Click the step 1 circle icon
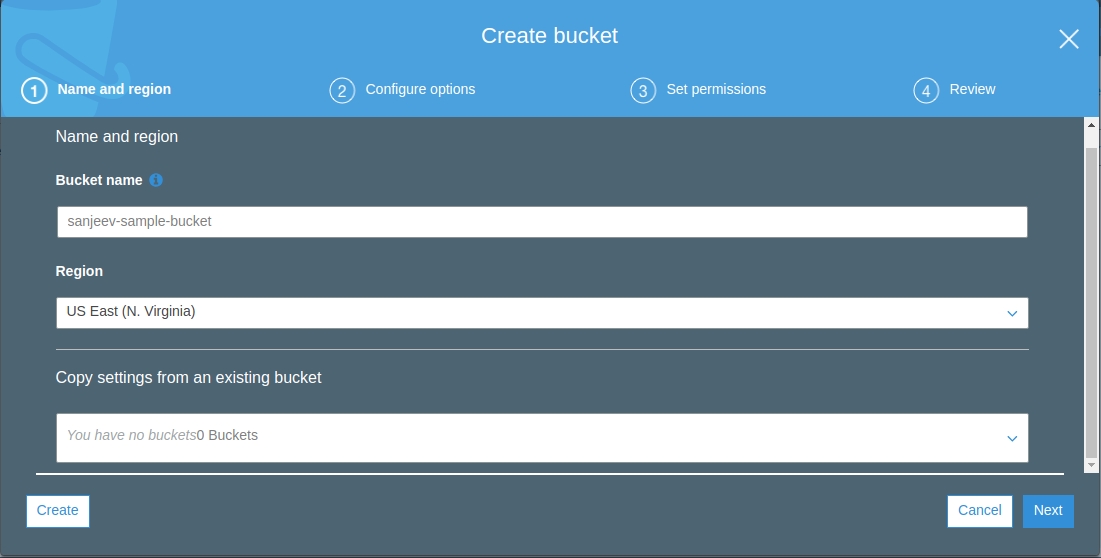This screenshot has width=1101, height=558. click(x=34, y=91)
